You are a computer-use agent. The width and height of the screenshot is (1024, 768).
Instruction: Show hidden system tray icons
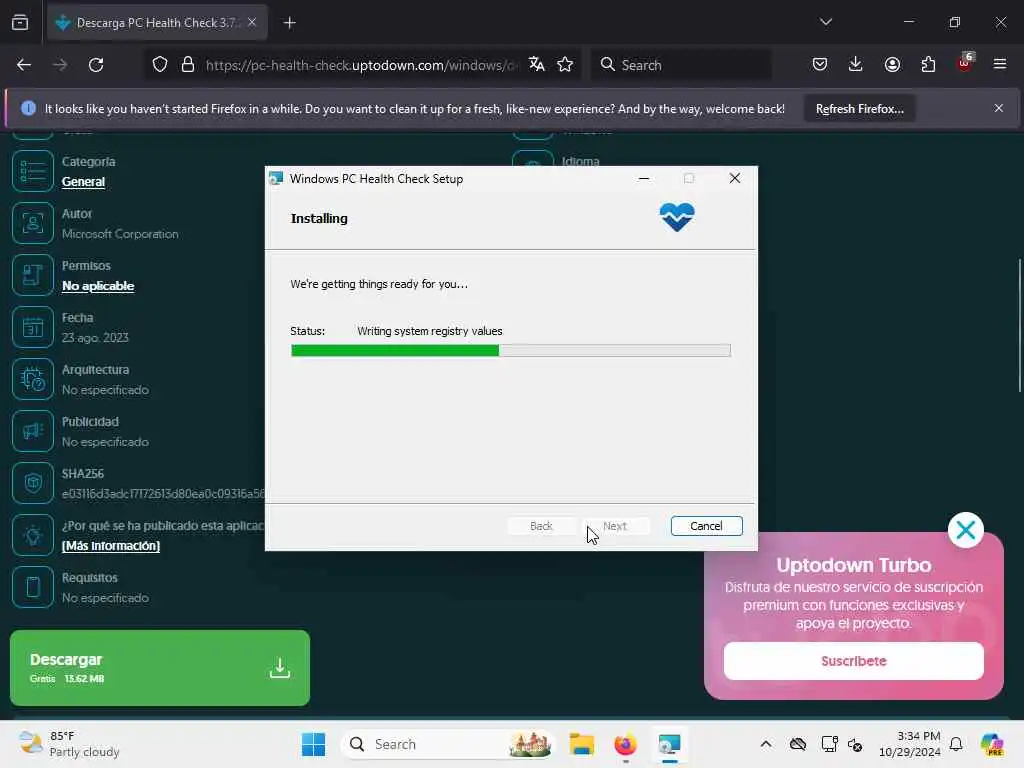(766, 744)
